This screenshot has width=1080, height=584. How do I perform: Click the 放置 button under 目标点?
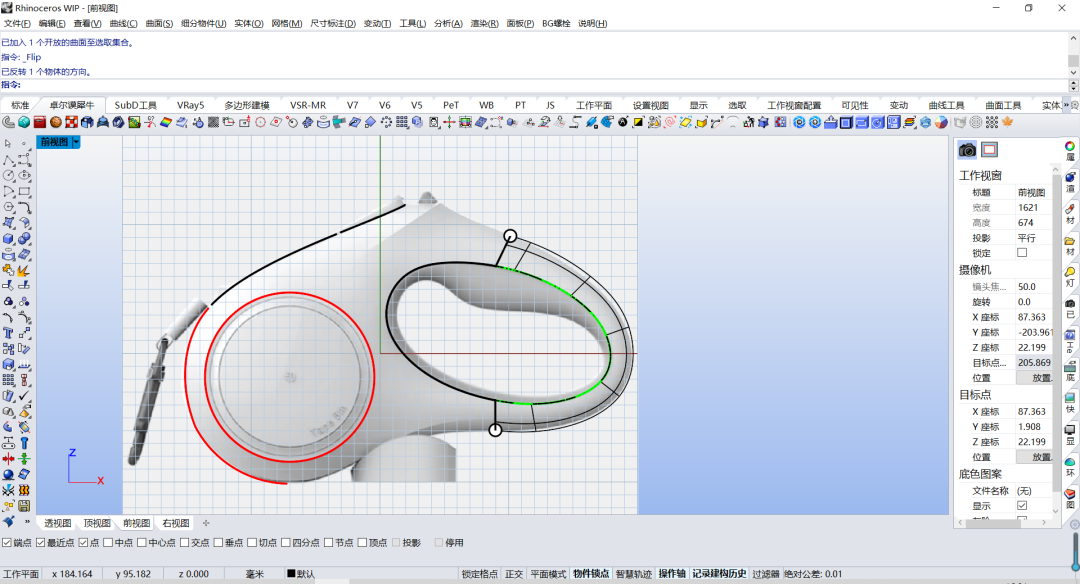click(x=1040, y=457)
